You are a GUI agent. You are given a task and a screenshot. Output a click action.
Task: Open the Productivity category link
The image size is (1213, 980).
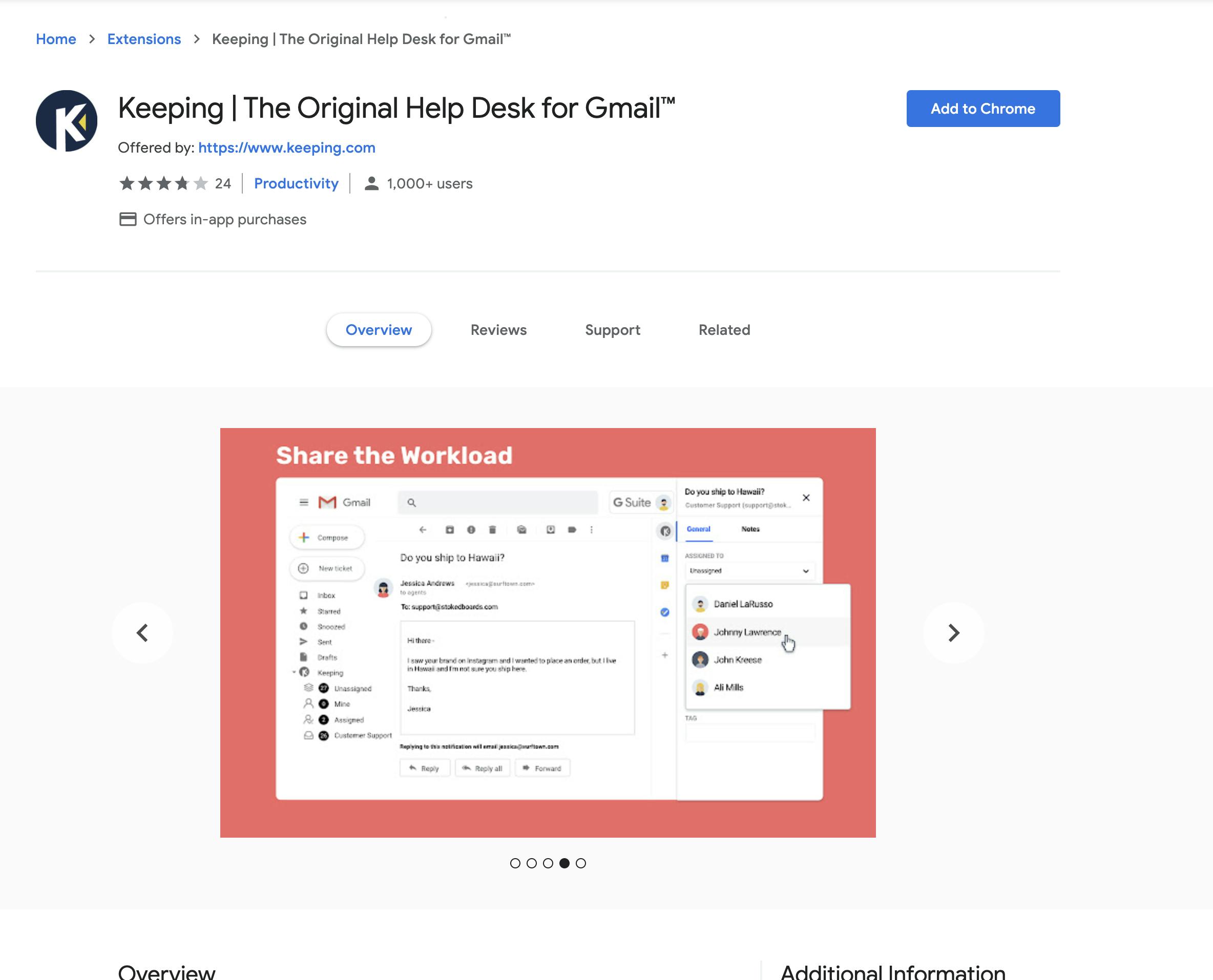coord(296,183)
